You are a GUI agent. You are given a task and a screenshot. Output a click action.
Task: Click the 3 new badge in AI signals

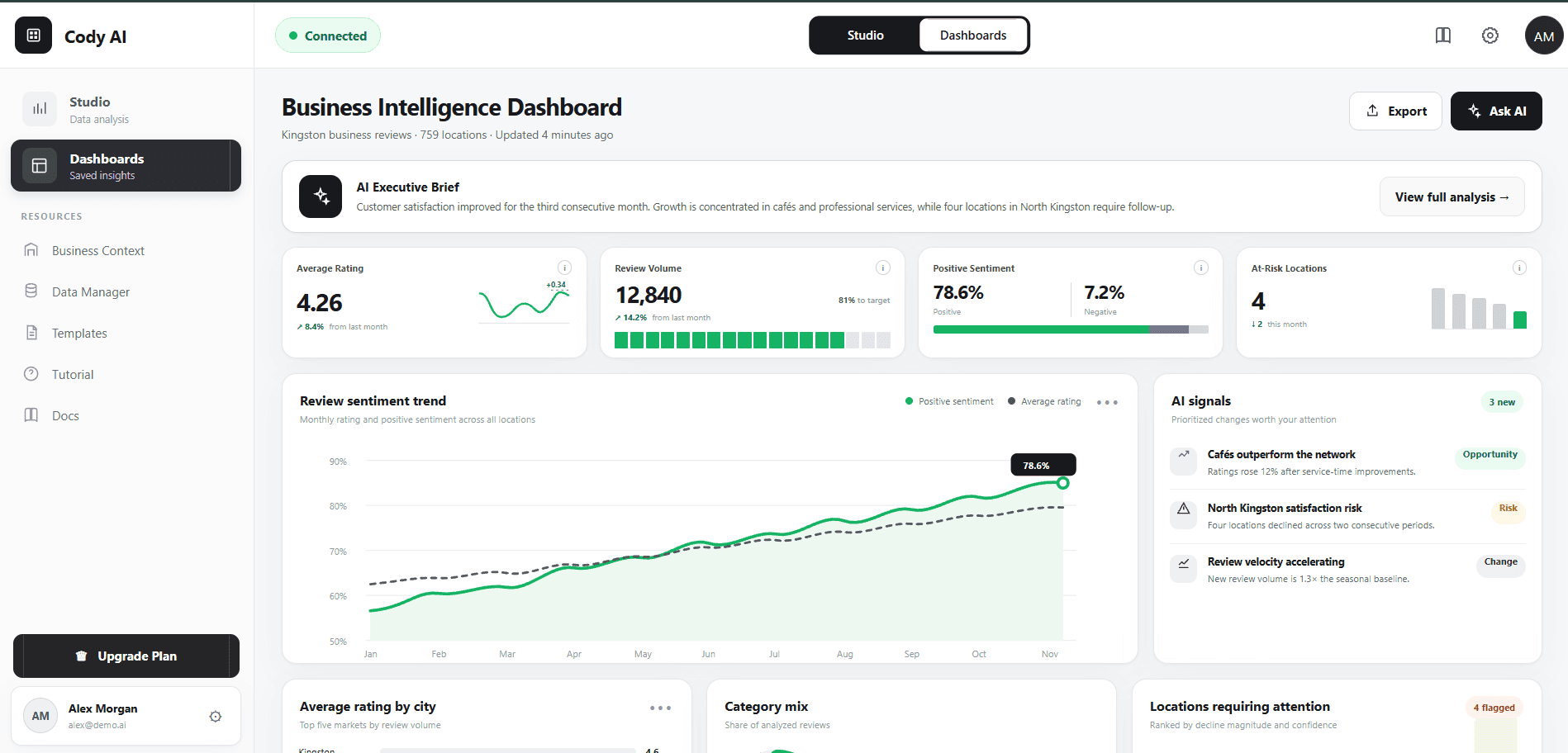1502,402
